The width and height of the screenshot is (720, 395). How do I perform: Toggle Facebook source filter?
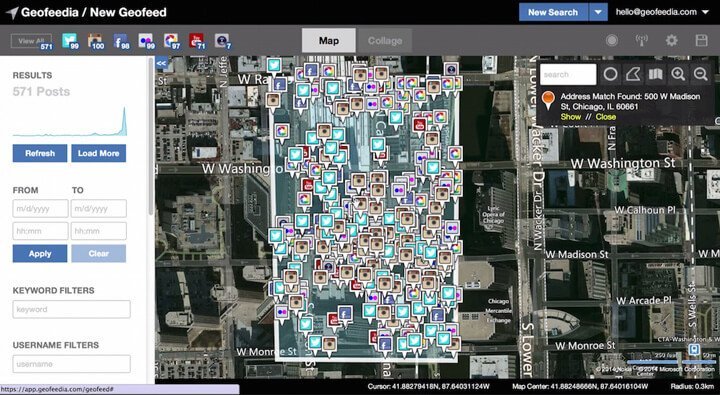121,40
